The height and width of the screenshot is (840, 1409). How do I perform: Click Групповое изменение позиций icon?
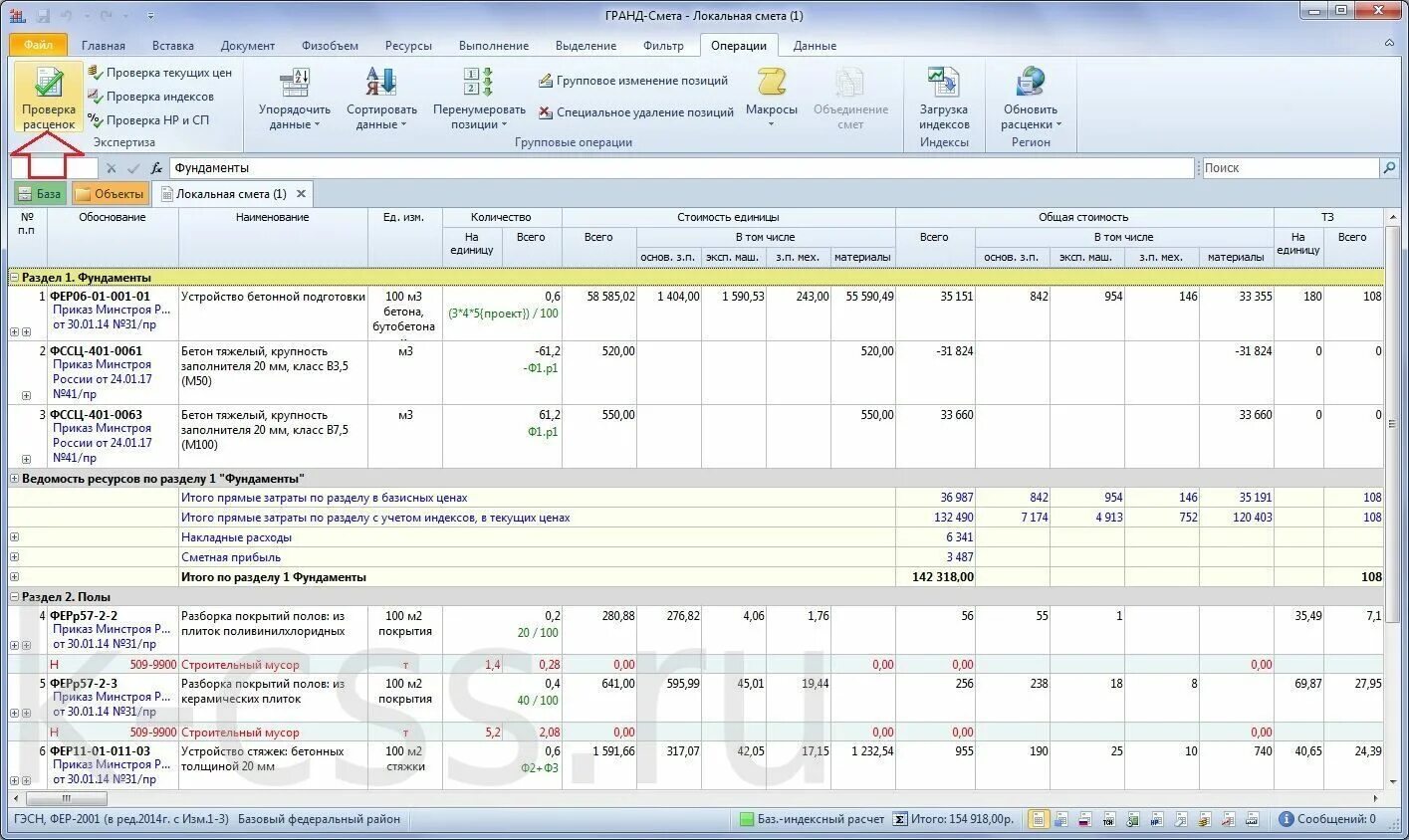pyautogui.click(x=545, y=81)
